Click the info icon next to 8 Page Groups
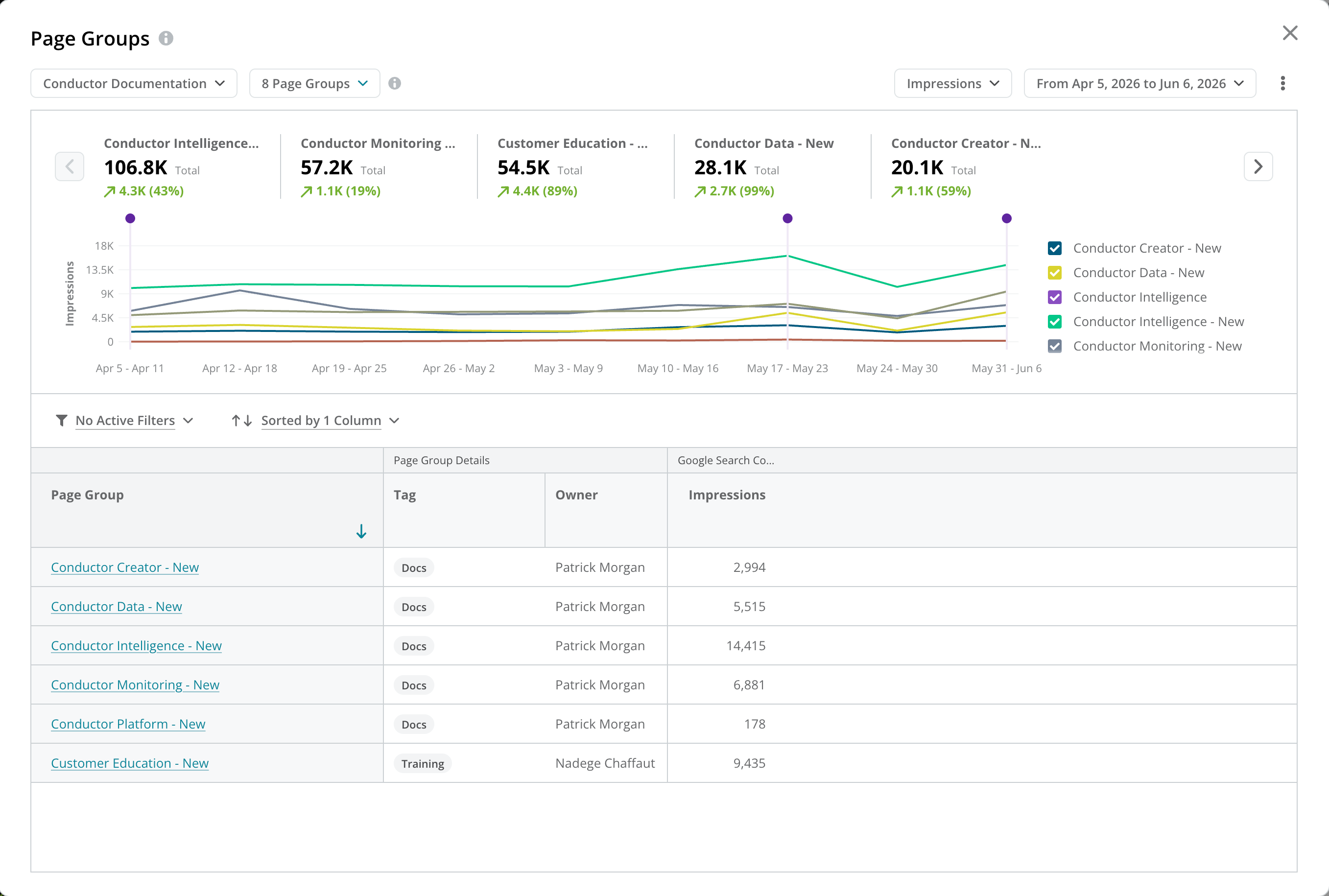The height and width of the screenshot is (896, 1329). [x=394, y=83]
